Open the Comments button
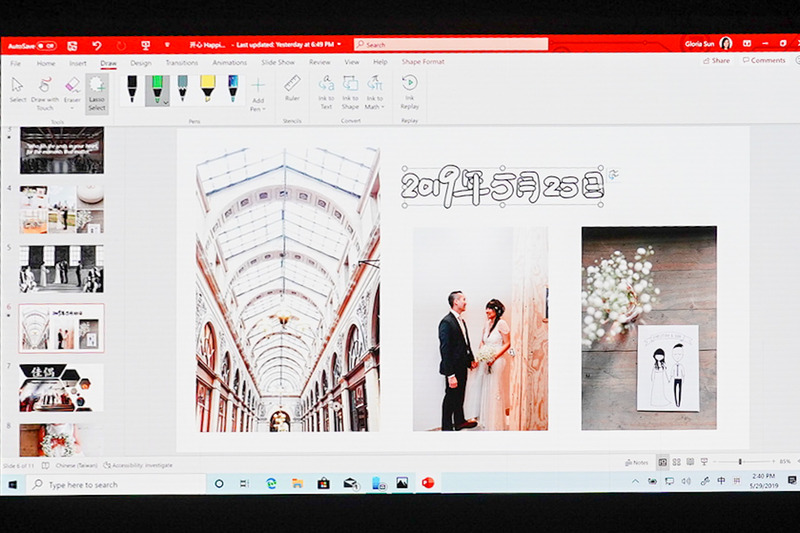The width and height of the screenshot is (800, 533). click(764, 60)
